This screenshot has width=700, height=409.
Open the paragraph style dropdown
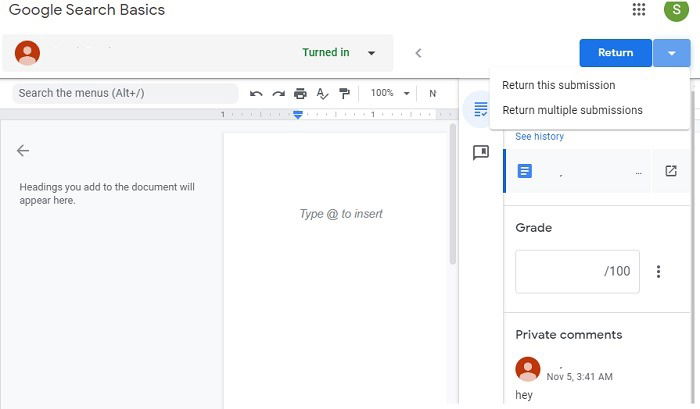pyautogui.click(x=432, y=93)
